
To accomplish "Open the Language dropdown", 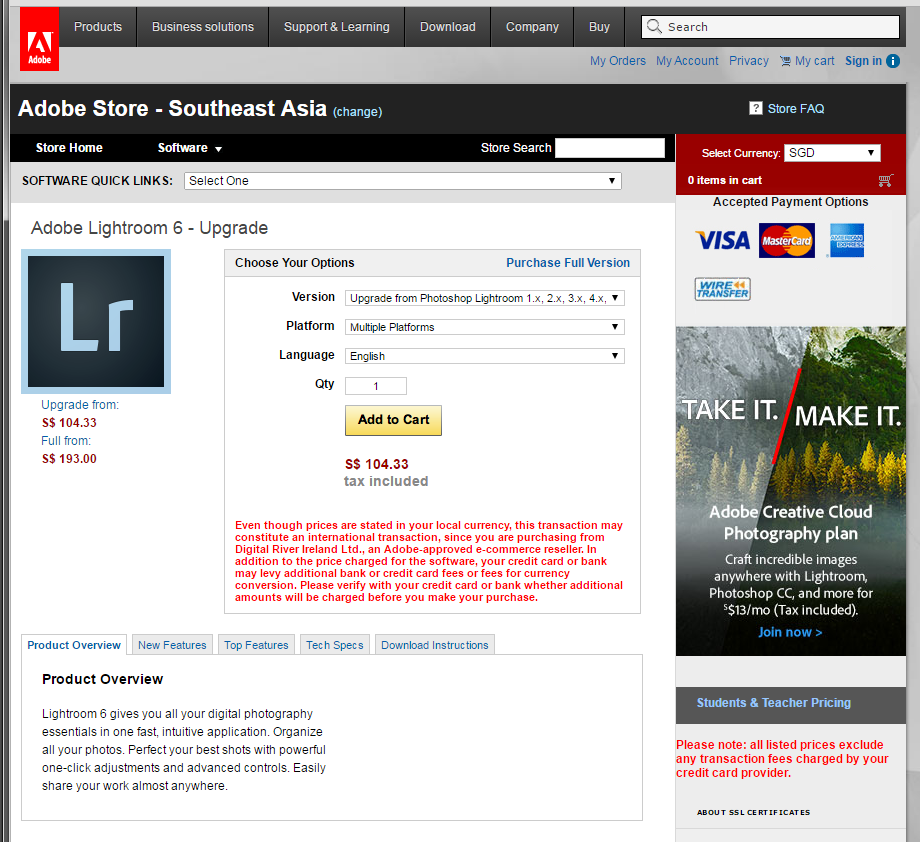I will coord(485,356).
